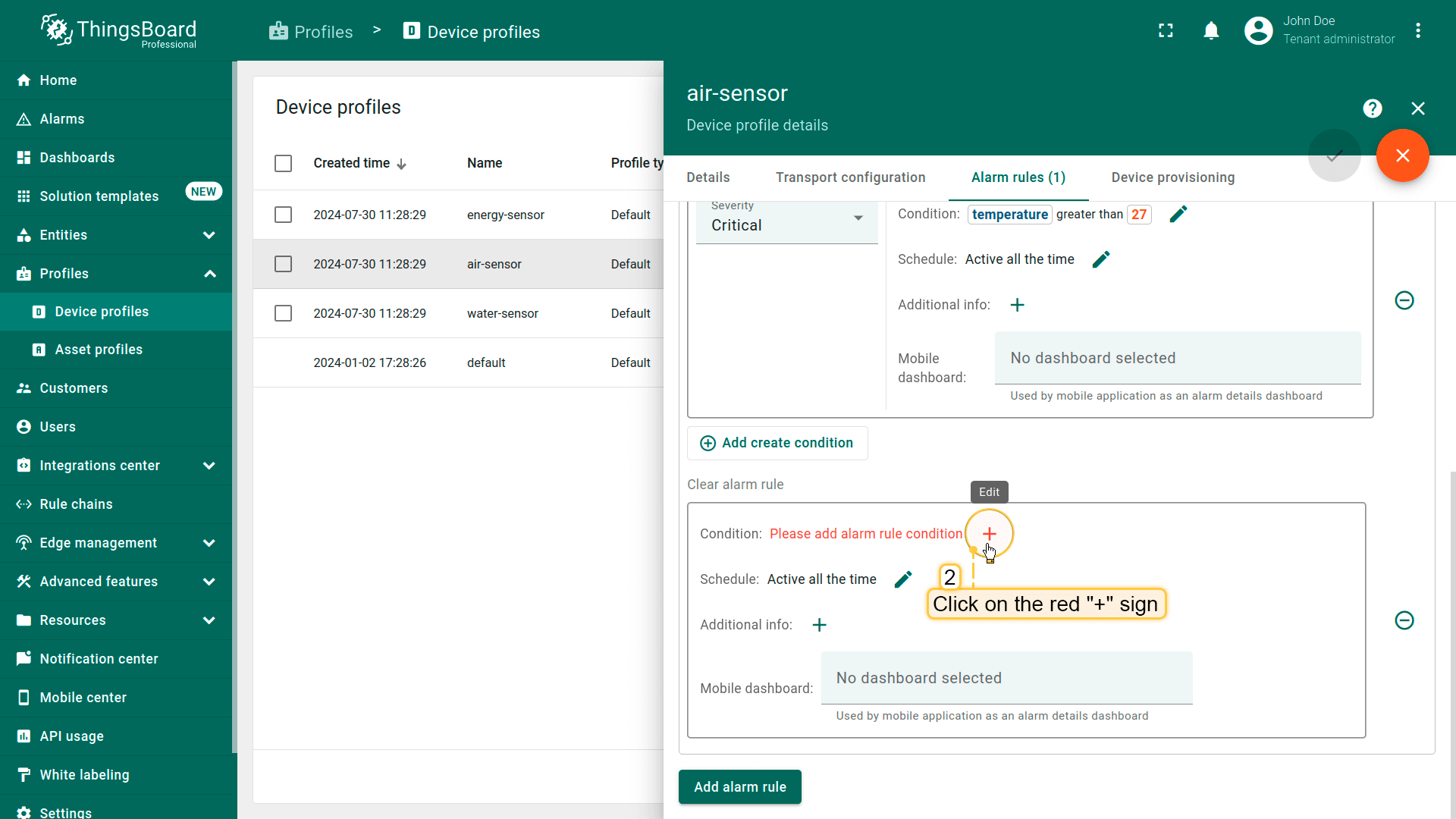Open the help question mark icon
1456x819 pixels.
coord(1372,108)
